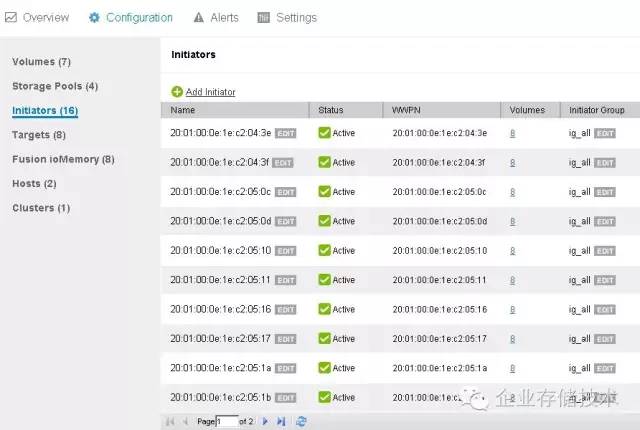
Task: Open the volumes count link for c2:05:0c
Action: [x=513, y=192]
